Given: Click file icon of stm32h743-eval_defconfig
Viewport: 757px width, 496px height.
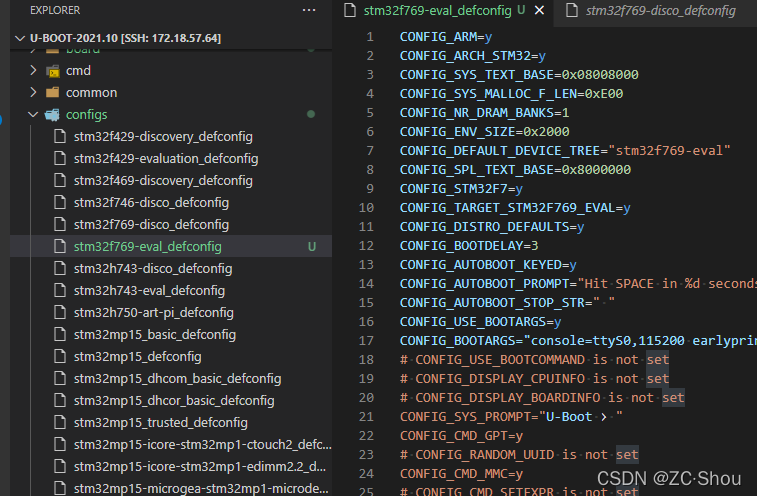Looking at the screenshot, I should [x=60, y=290].
